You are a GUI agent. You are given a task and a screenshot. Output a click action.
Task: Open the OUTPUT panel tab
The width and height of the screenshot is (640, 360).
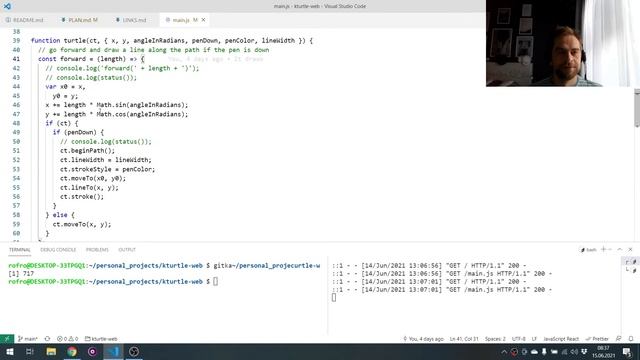tap(127, 250)
